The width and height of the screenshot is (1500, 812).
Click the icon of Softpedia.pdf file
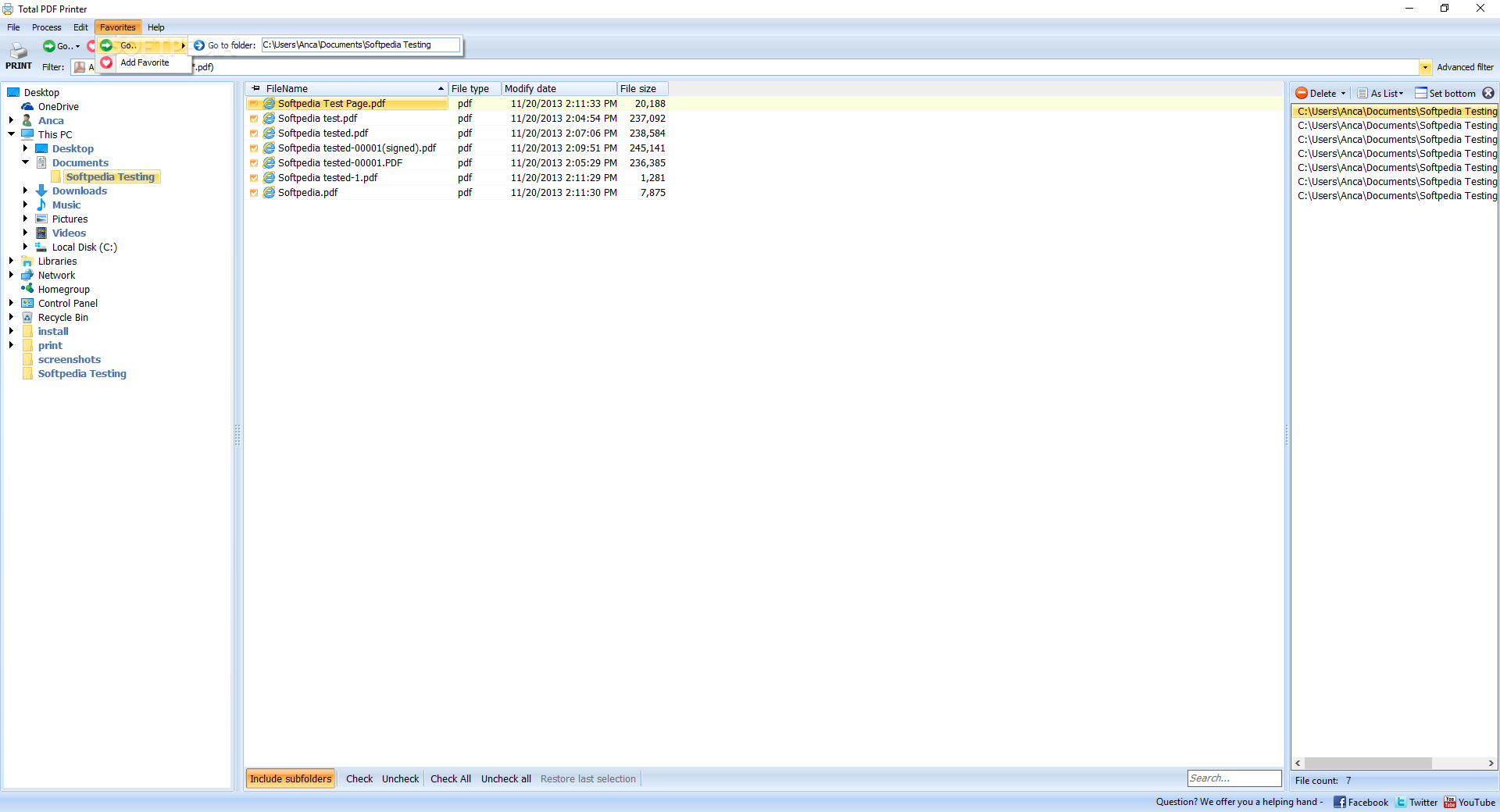270,193
